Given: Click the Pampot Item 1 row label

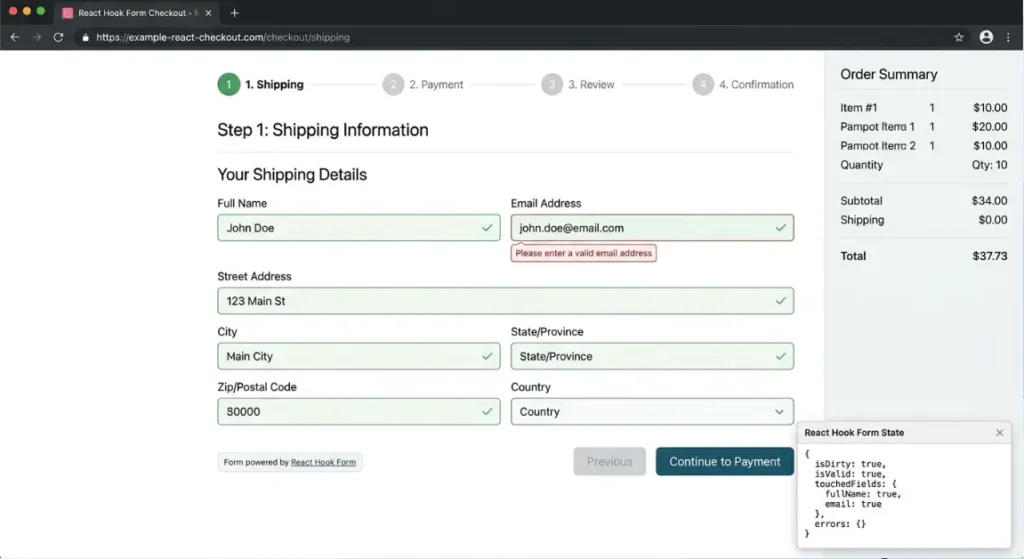Looking at the screenshot, I should pos(877,127).
